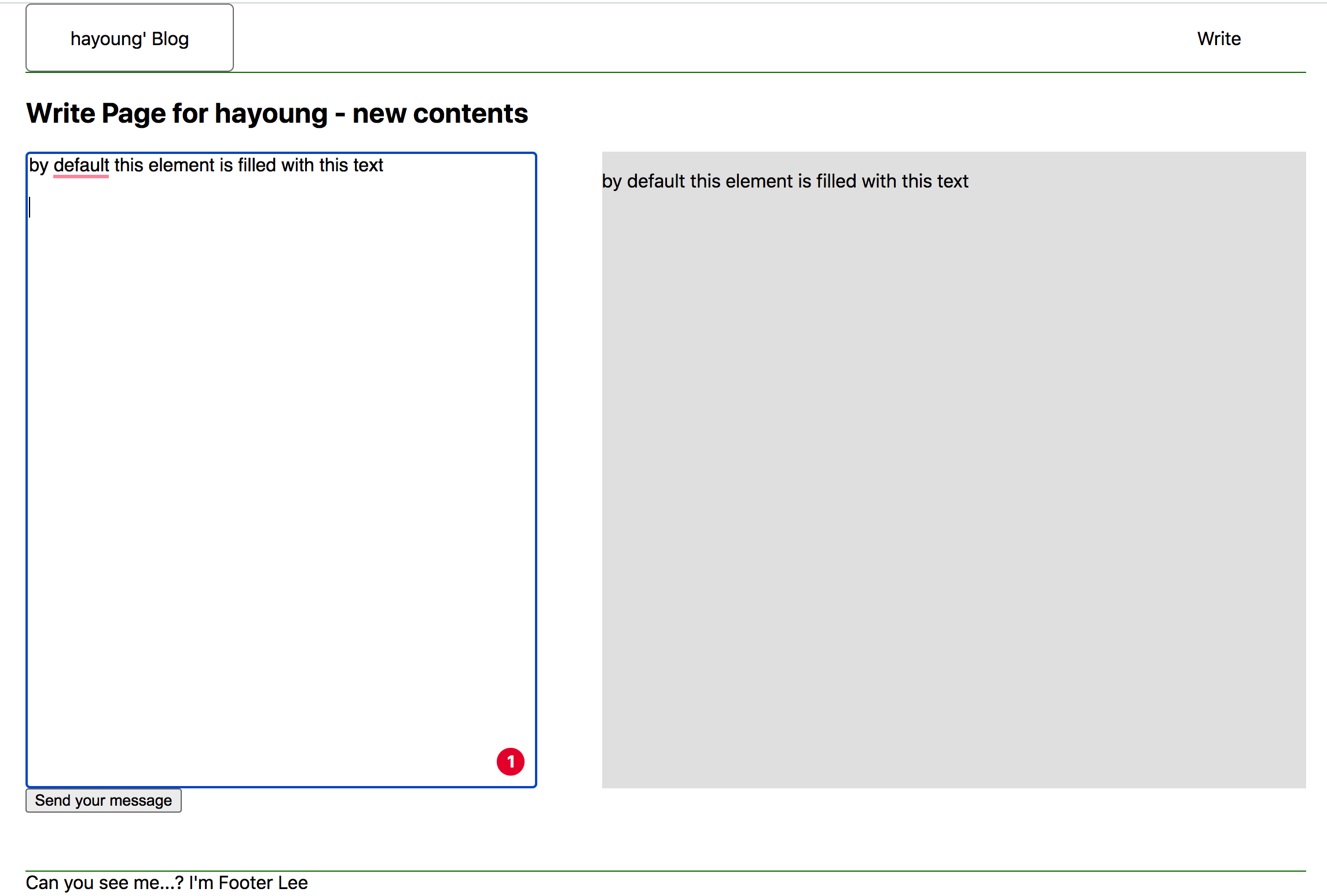1327x896 pixels.
Task: Click the word 'with' in the textarea
Action: point(297,166)
